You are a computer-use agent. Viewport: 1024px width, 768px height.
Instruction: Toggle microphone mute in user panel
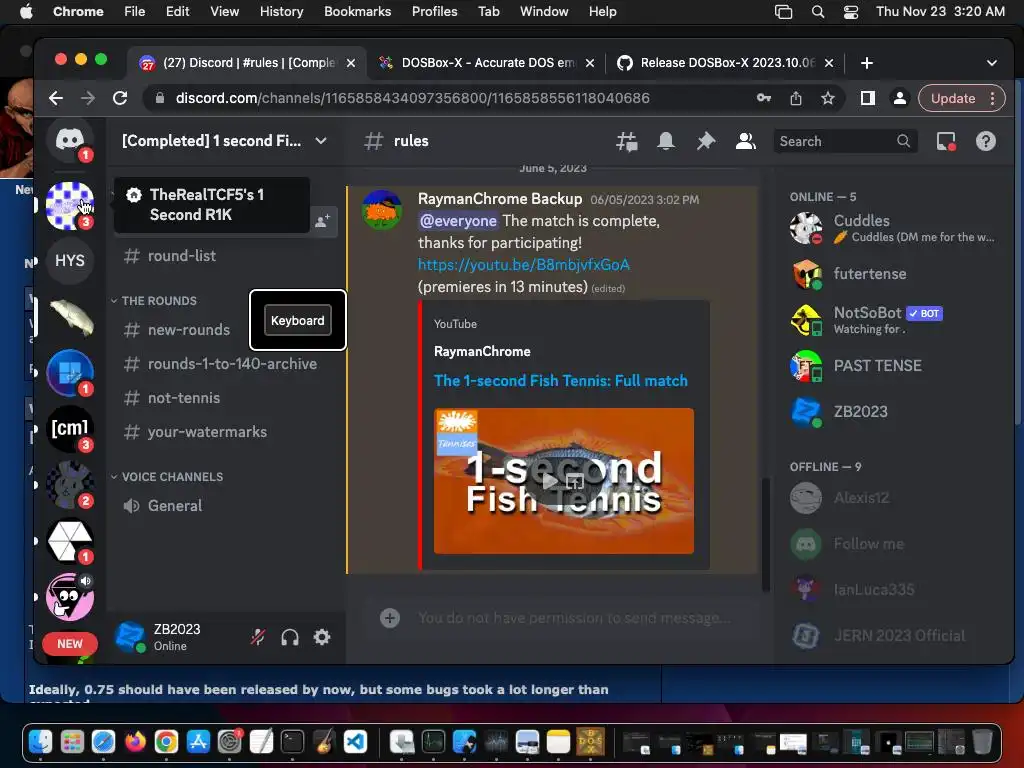coord(258,637)
